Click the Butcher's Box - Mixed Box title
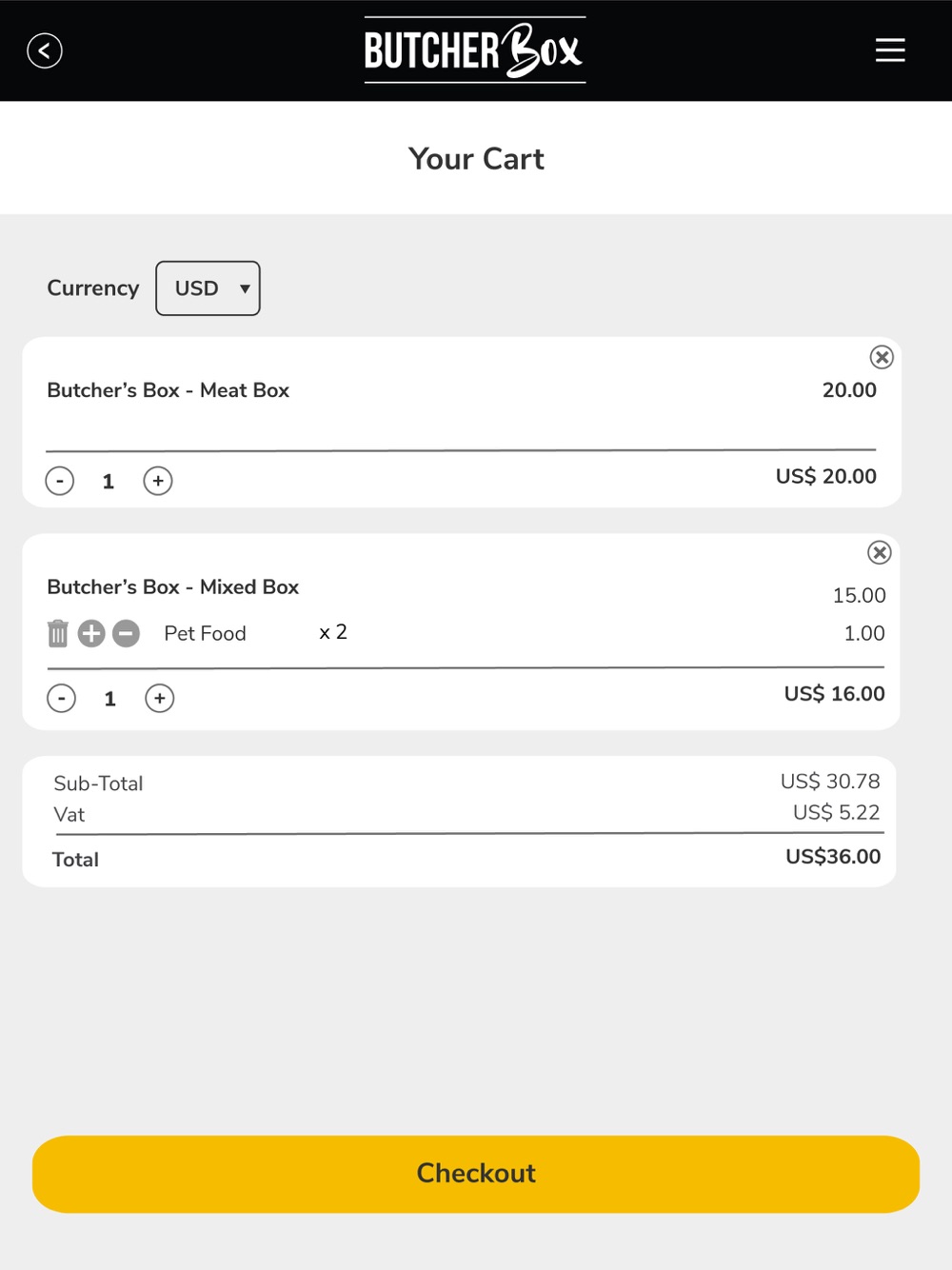The height and width of the screenshot is (1270, 952). coord(173,587)
